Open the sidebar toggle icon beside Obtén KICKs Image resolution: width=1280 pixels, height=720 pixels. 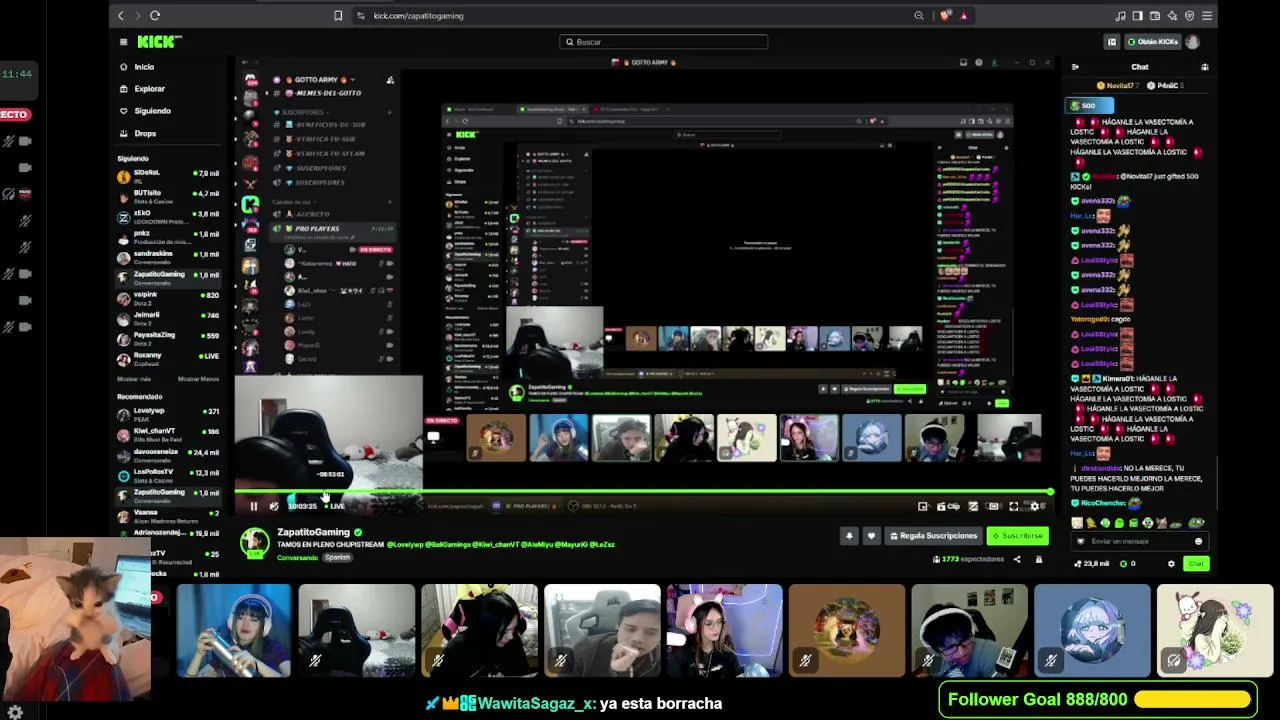click(1111, 42)
